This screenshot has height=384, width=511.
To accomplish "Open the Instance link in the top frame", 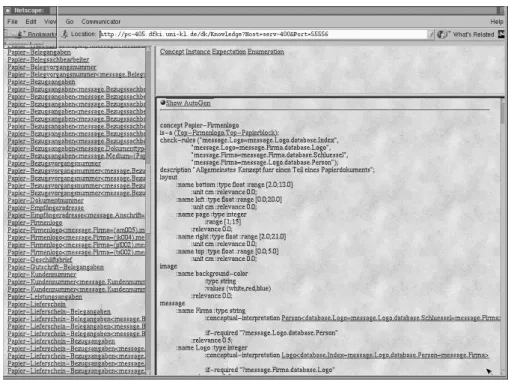I will click(x=198, y=52).
